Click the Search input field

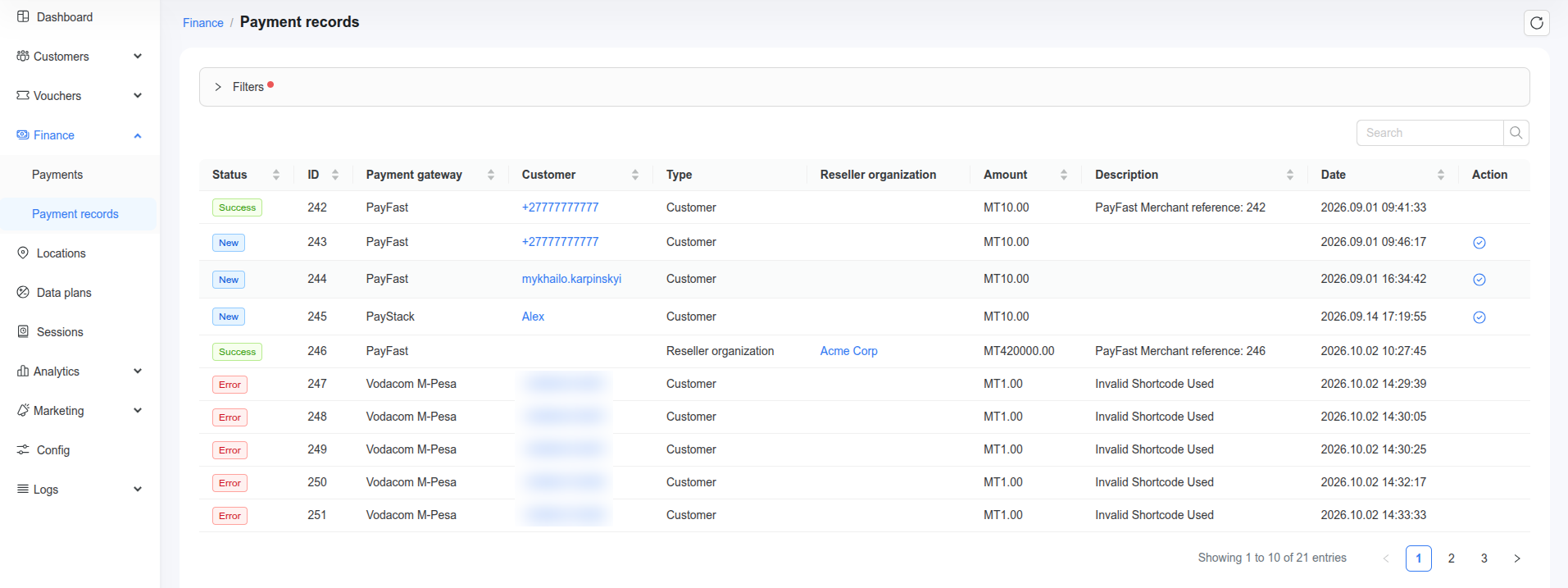click(1430, 133)
